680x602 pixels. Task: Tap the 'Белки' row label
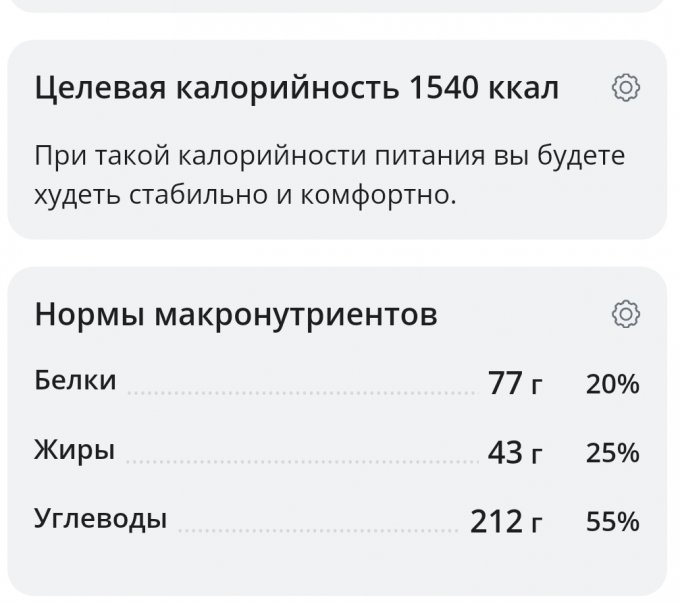pyautogui.click(x=75, y=381)
